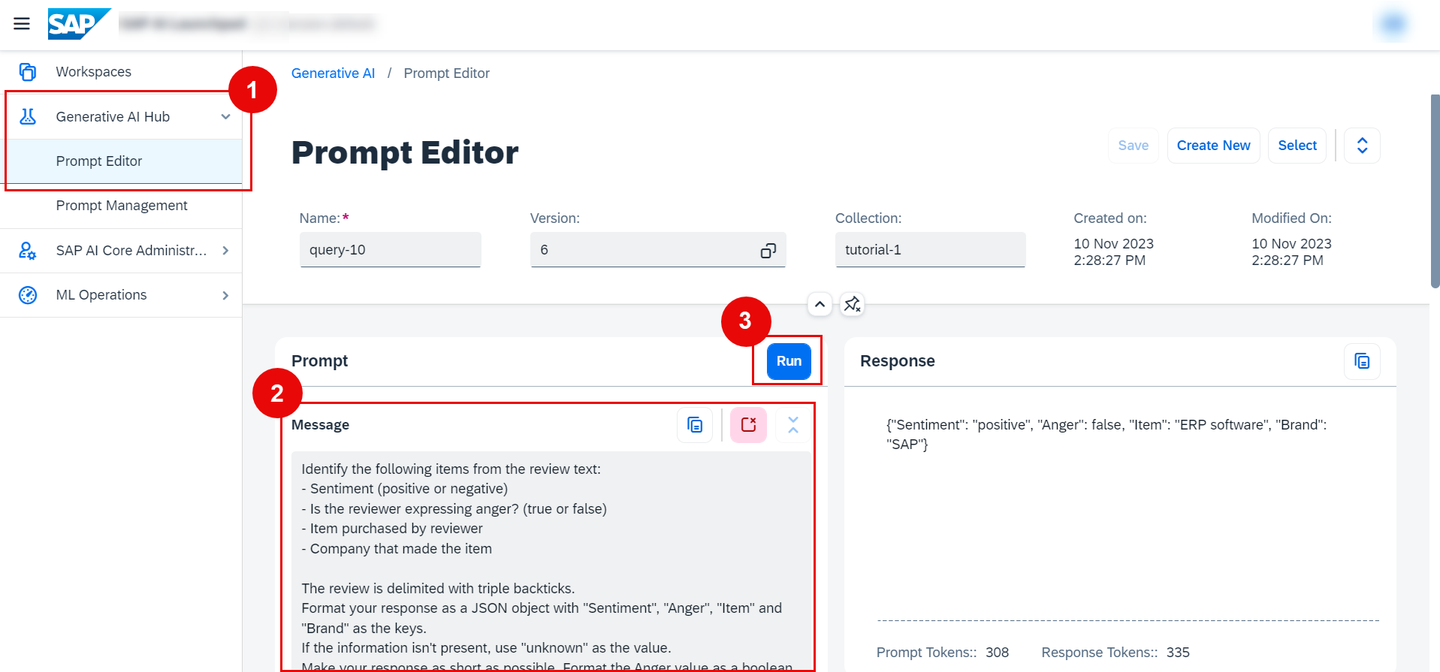1440x672 pixels.
Task: Click the Prompt panel title
Action: click(x=320, y=361)
